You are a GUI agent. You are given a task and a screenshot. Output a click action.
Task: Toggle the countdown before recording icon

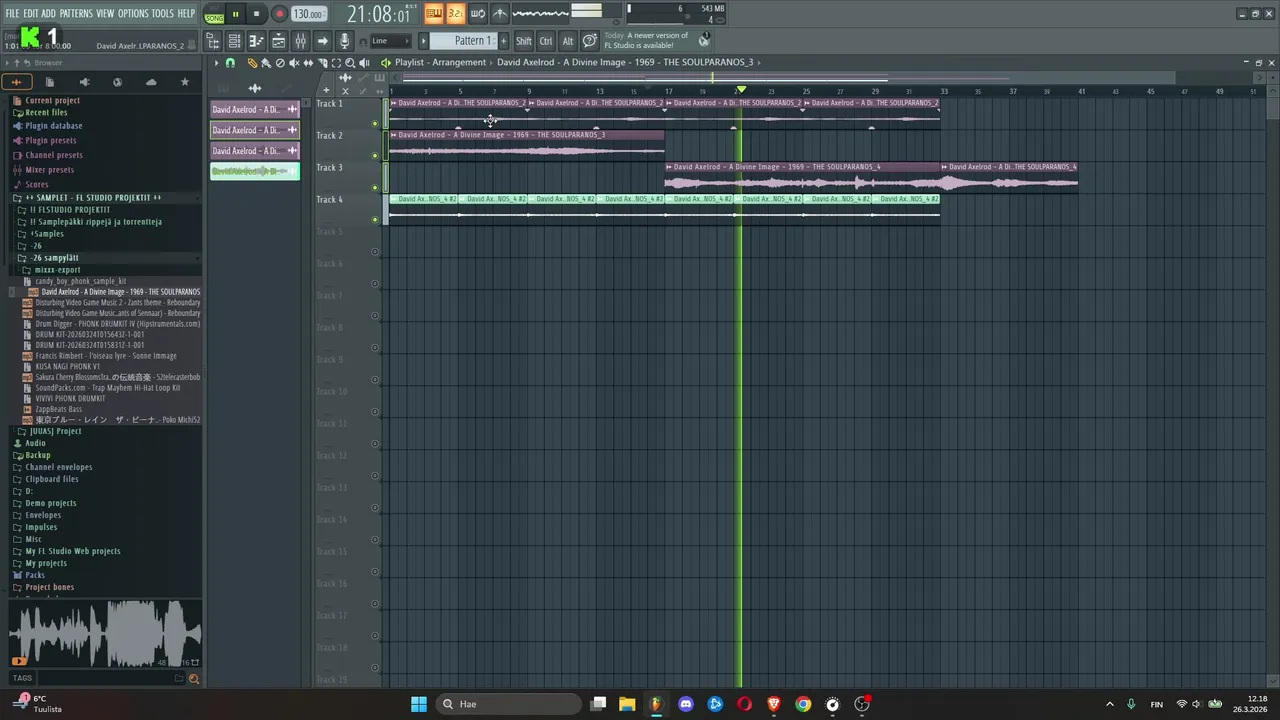[x=456, y=14]
